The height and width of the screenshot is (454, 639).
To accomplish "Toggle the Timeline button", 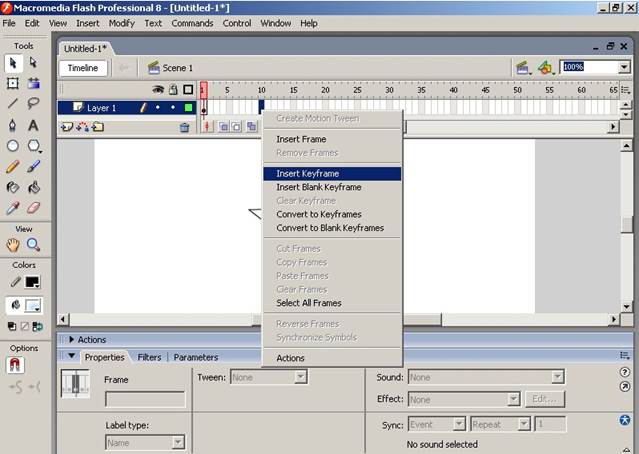I will click(x=83, y=68).
